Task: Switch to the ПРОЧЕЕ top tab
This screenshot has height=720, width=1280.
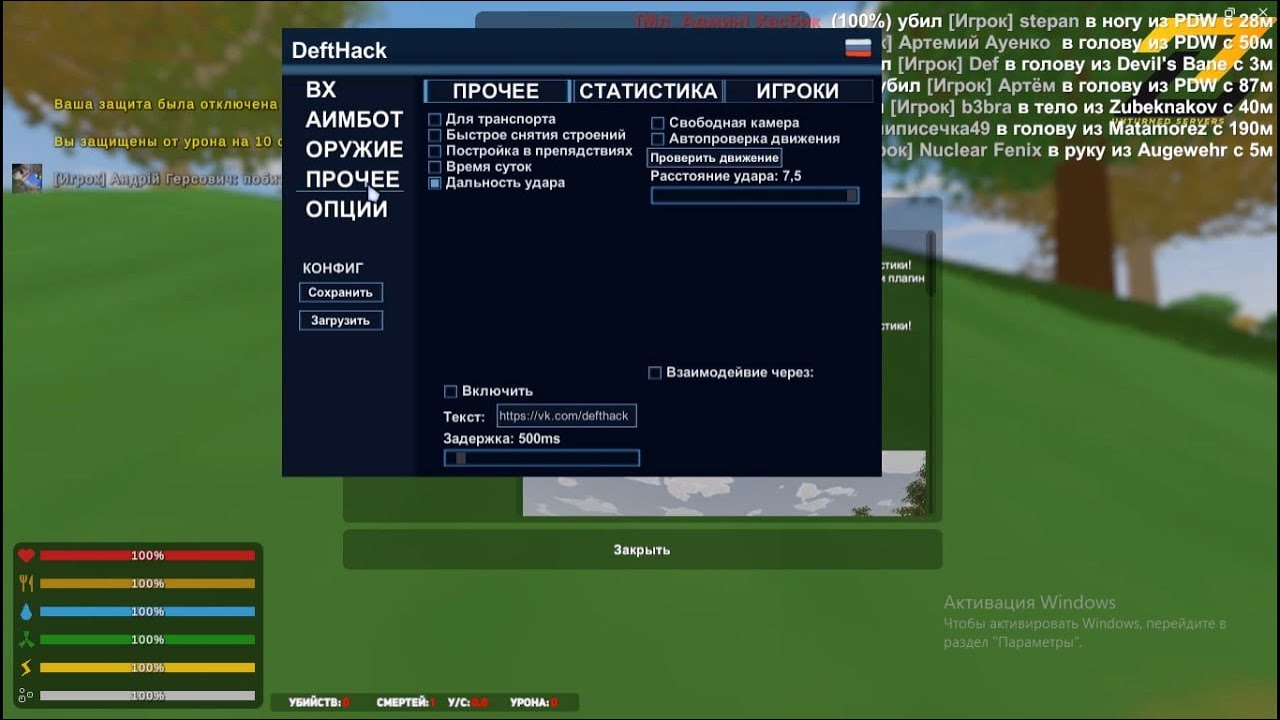Action: 496,91
